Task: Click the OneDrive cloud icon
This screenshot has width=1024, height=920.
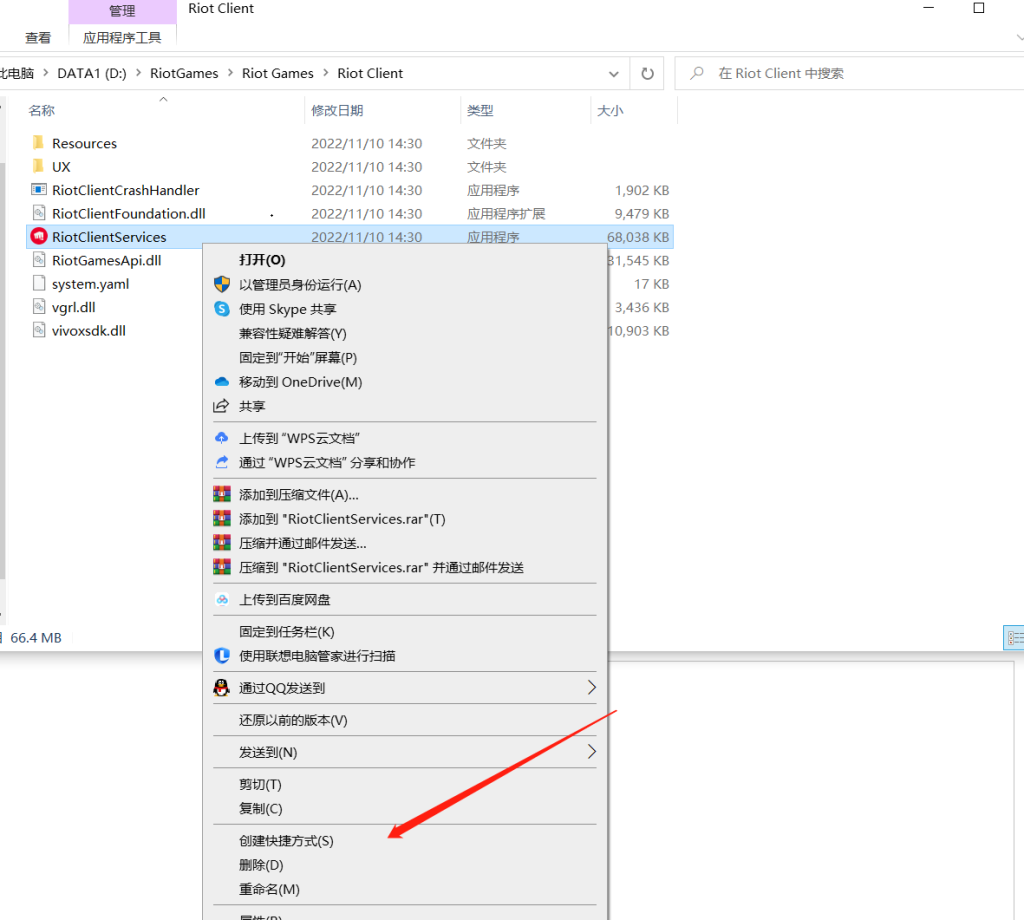Action: 222,382
